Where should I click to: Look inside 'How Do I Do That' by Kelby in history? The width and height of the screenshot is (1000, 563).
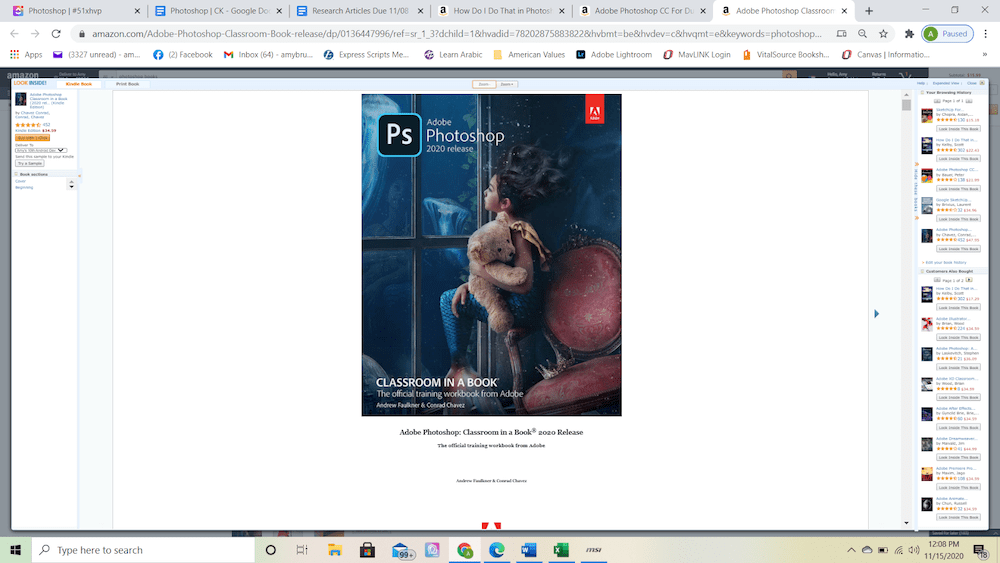pyautogui.click(x=958, y=159)
